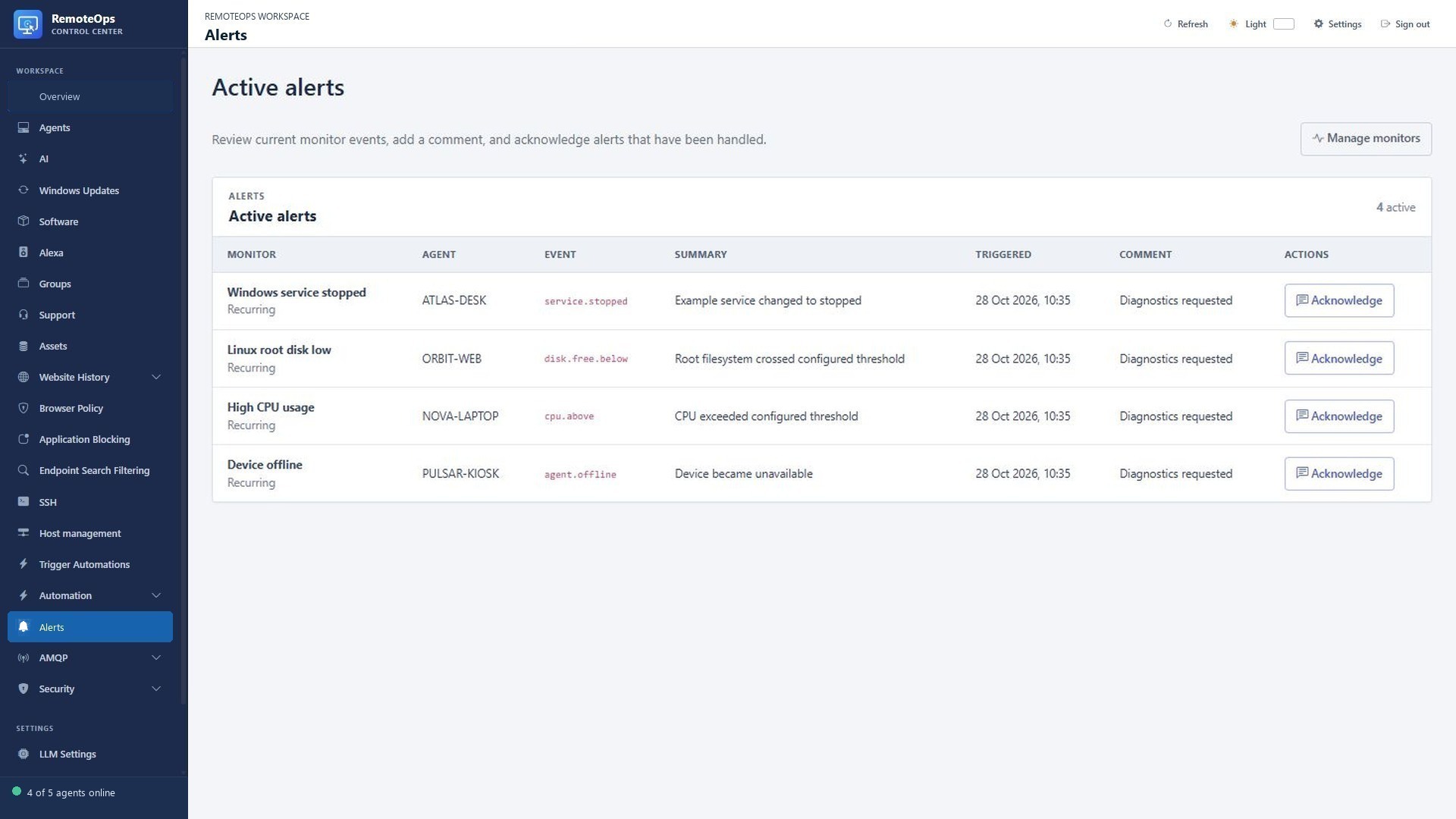Open Settings in the top bar
Image resolution: width=1456 pixels, height=819 pixels.
pyautogui.click(x=1338, y=24)
